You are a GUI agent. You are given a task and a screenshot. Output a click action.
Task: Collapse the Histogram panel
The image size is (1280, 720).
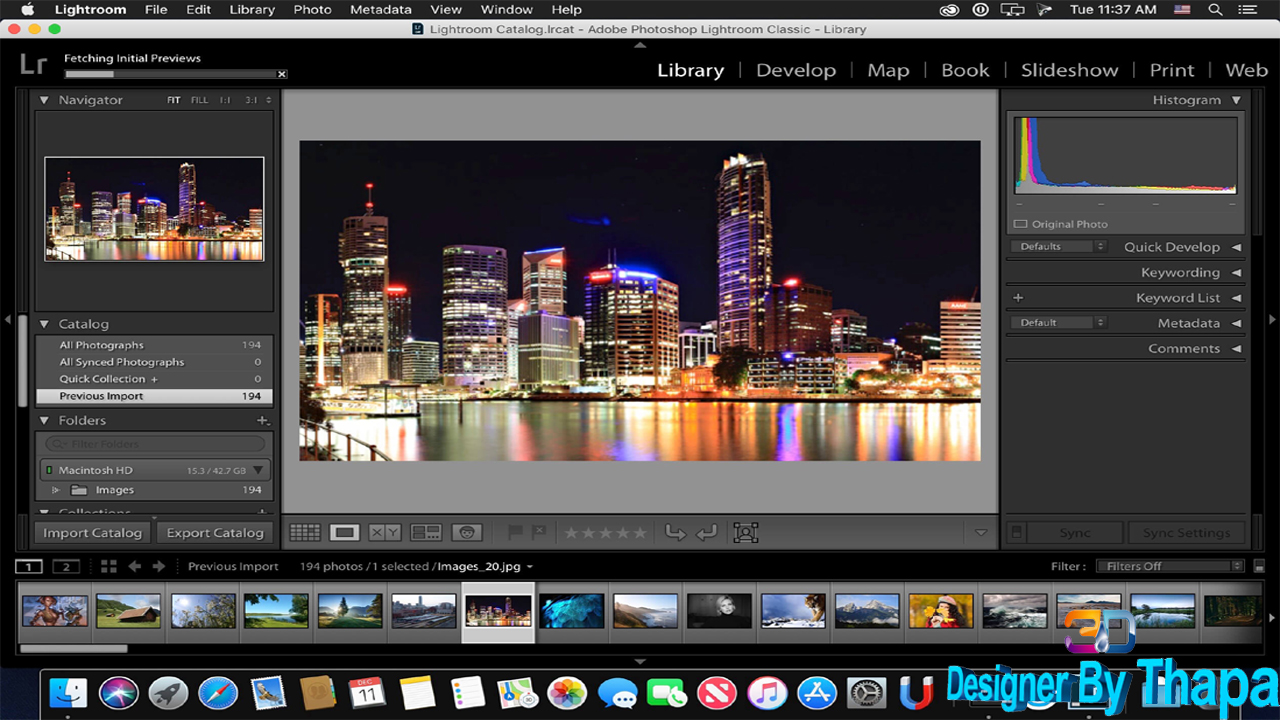(1236, 100)
